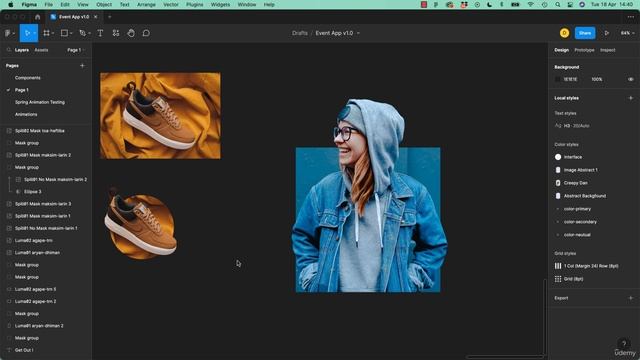Select the Text tool
This screenshot has width=640, height=360.
pyautogui.click(x=100, y=33)
